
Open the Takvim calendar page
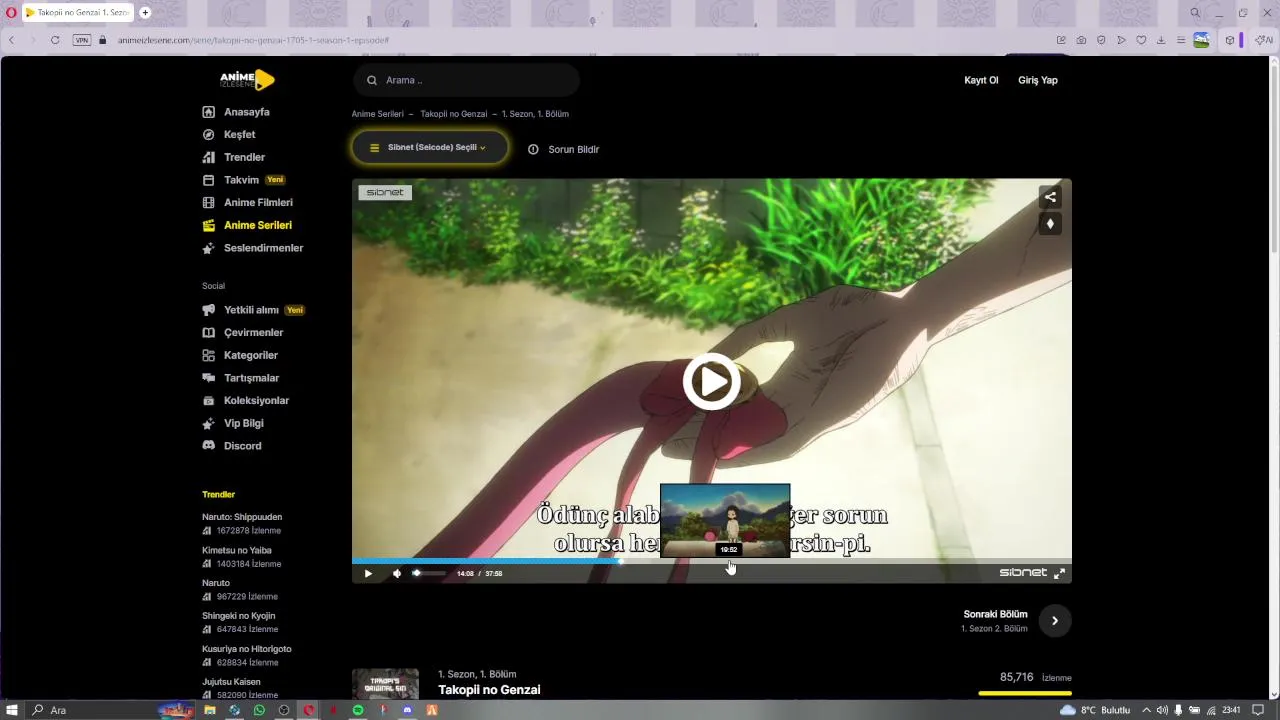pyautogui.click(x=244, y=180)
